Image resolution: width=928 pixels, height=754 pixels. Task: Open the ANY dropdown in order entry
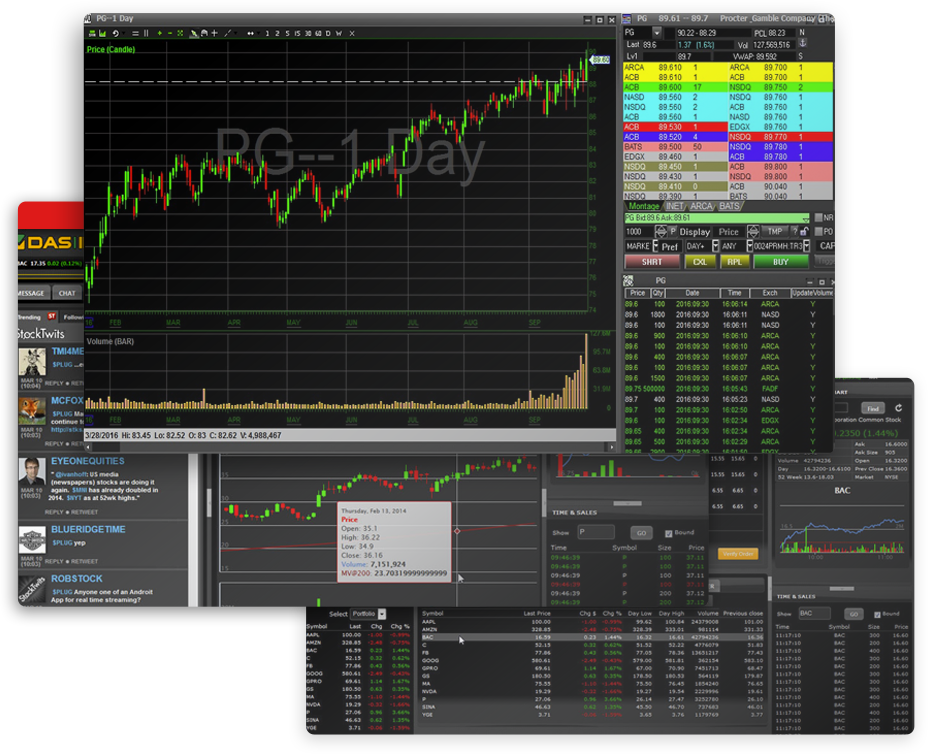click(x=749, y=246)
